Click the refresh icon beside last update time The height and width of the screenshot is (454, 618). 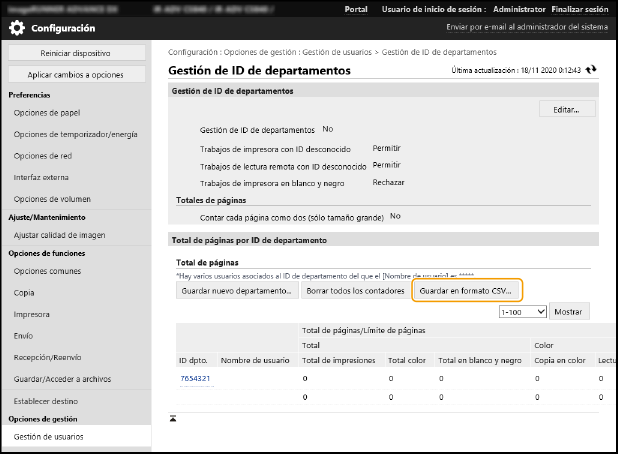(591, 70)
